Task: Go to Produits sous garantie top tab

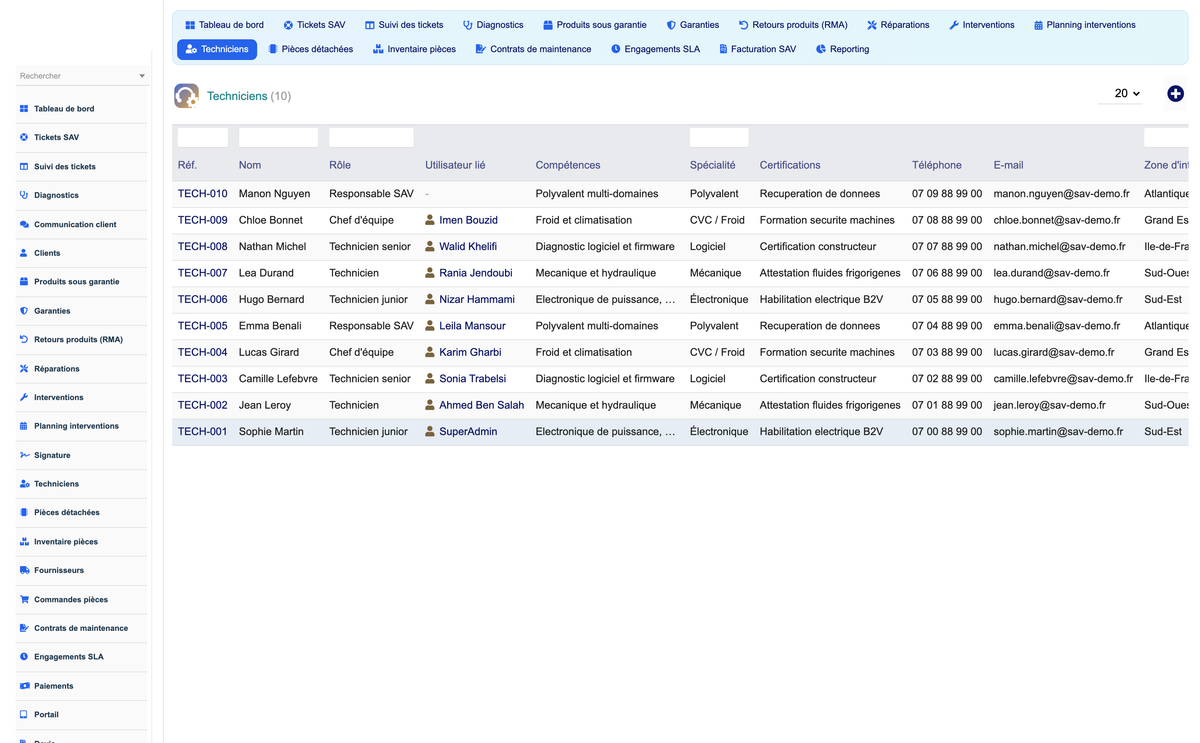Action: pyautogui.click(x=594, y=25)
